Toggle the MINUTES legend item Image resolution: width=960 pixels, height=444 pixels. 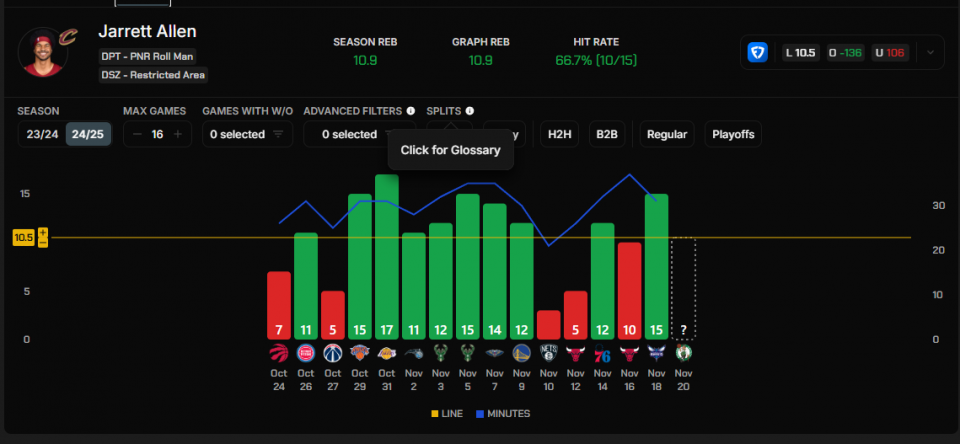tap(502, 413)
